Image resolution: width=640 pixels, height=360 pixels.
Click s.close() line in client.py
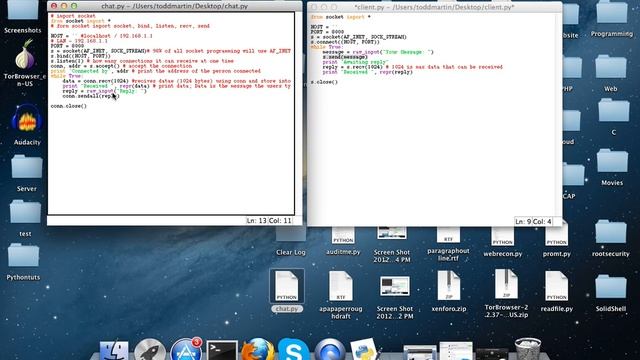click(x=324, y=82)
